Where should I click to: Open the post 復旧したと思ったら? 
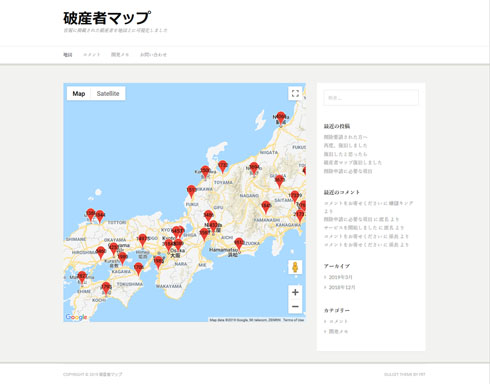pos(346,154)
